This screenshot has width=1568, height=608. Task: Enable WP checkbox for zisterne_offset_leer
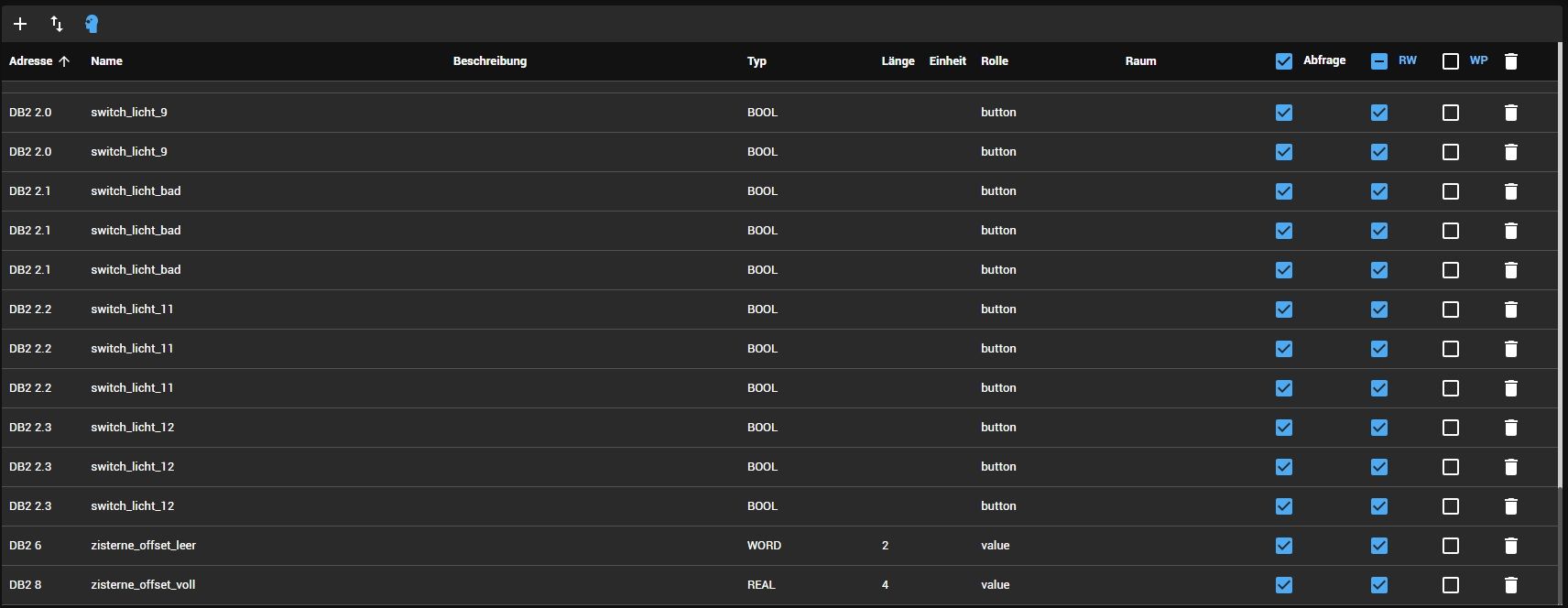pos(1451,546)
